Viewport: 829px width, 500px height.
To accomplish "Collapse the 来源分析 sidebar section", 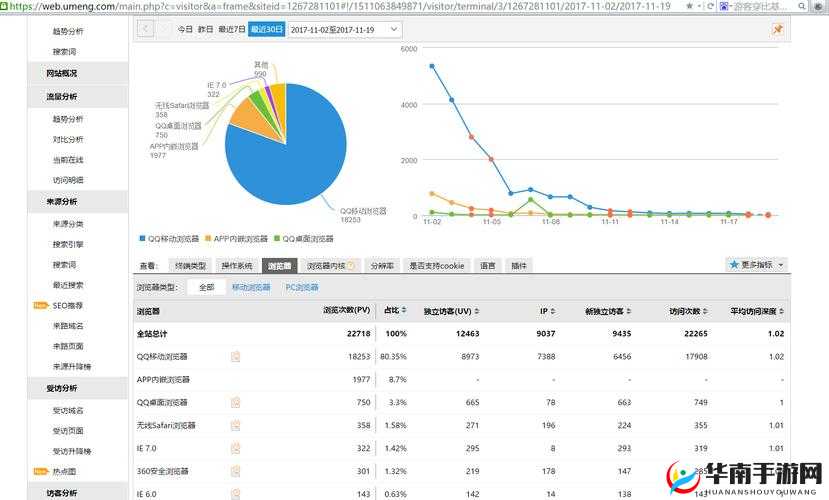I will tap(78, 201).
